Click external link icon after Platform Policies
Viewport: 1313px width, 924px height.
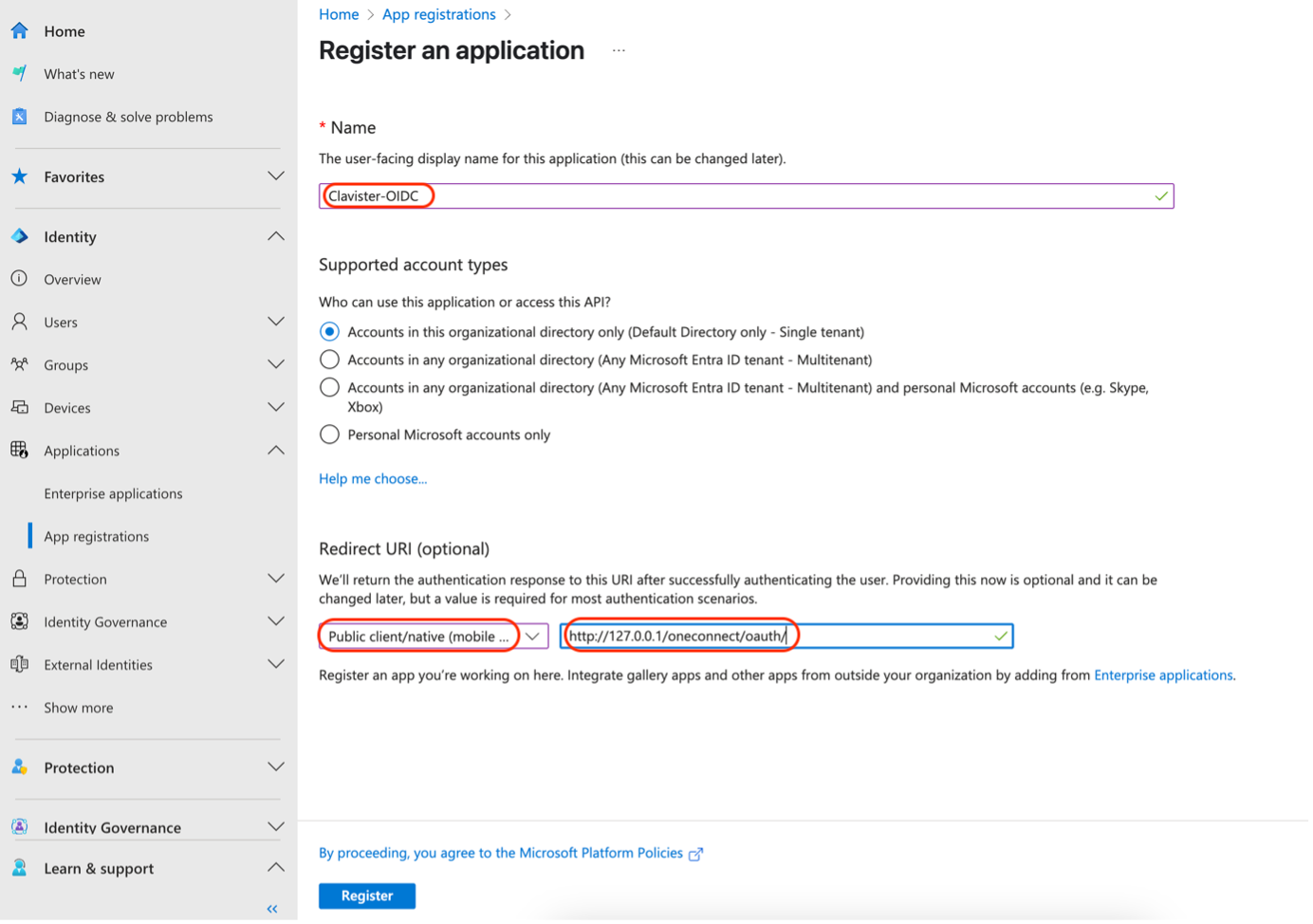click(695, 854)
